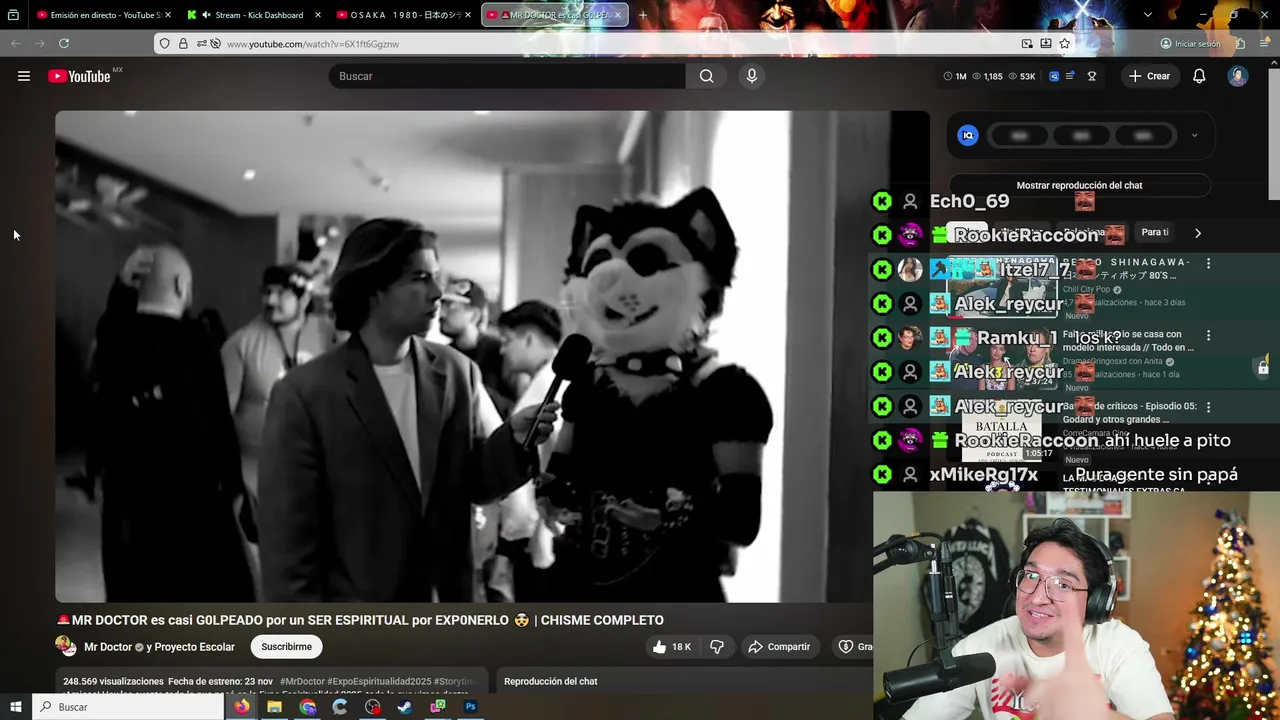Viewport: 1280px width, 720px height.
Task: Open Firefox from the taskbar
Action: point(243,707)
